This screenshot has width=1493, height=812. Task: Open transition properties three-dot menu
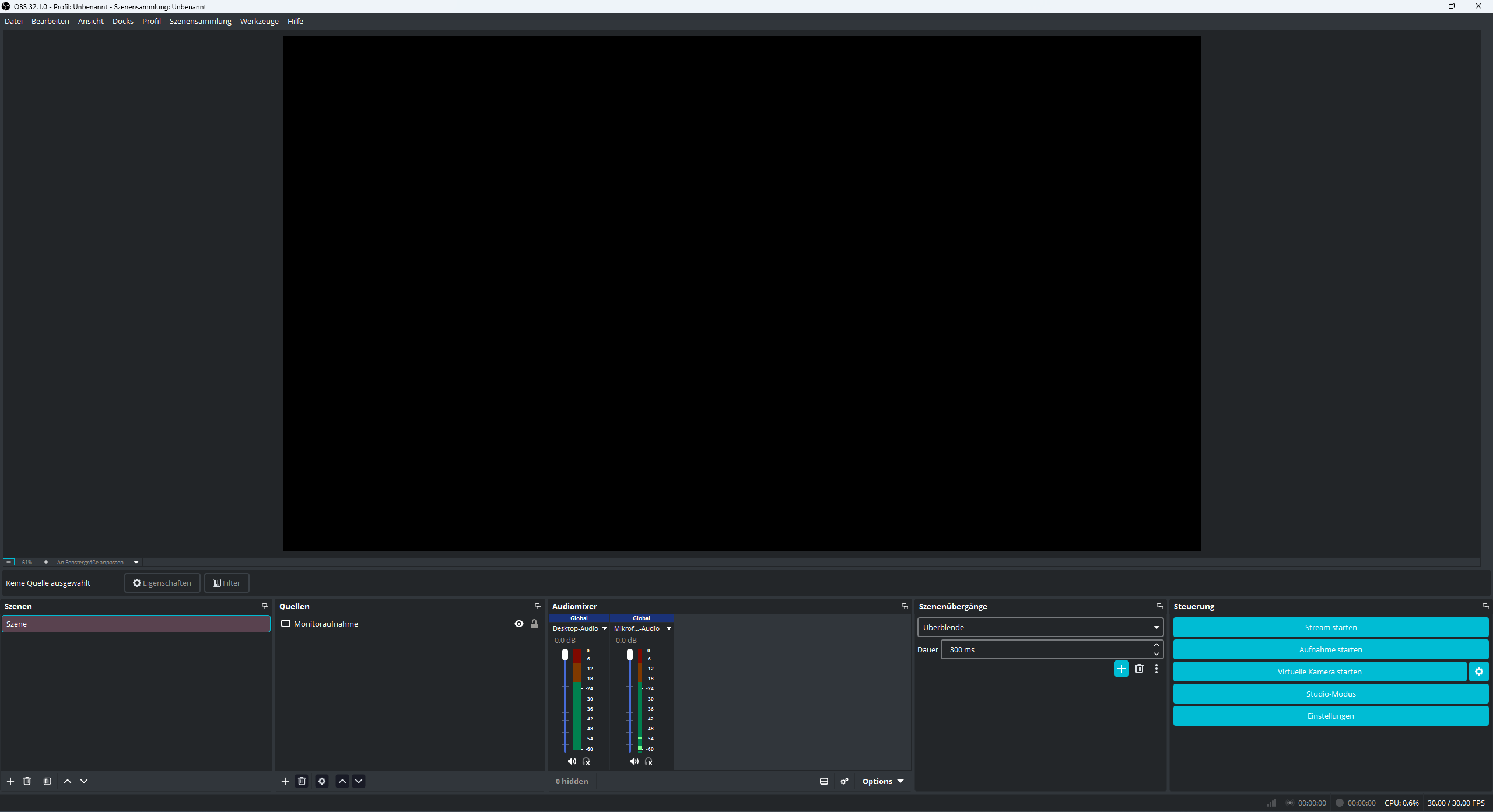coord(1156,669)
